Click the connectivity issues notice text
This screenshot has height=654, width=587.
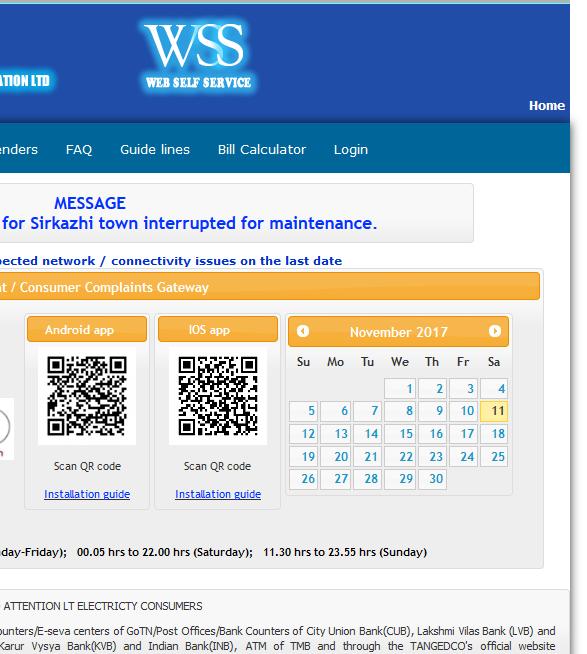[171, 261]
